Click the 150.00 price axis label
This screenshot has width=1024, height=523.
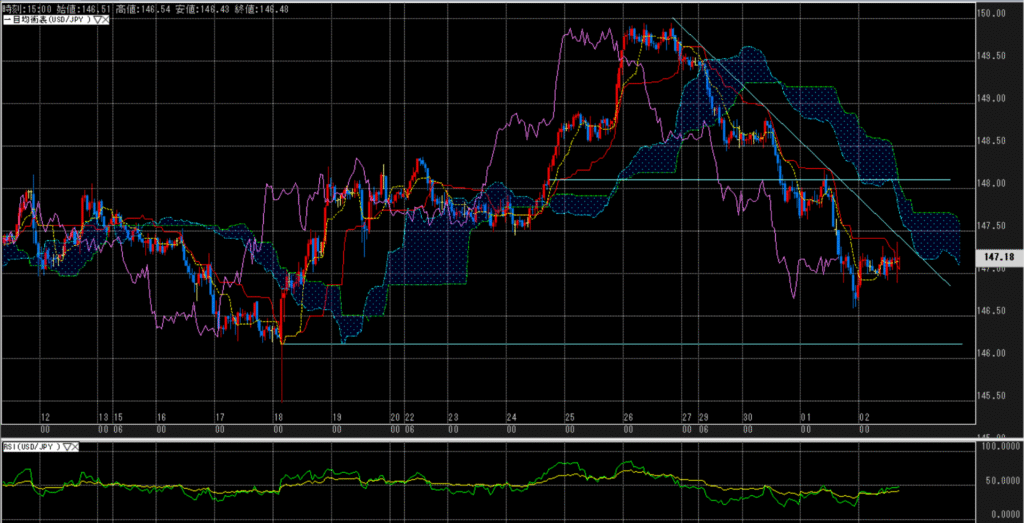(993, 14)
